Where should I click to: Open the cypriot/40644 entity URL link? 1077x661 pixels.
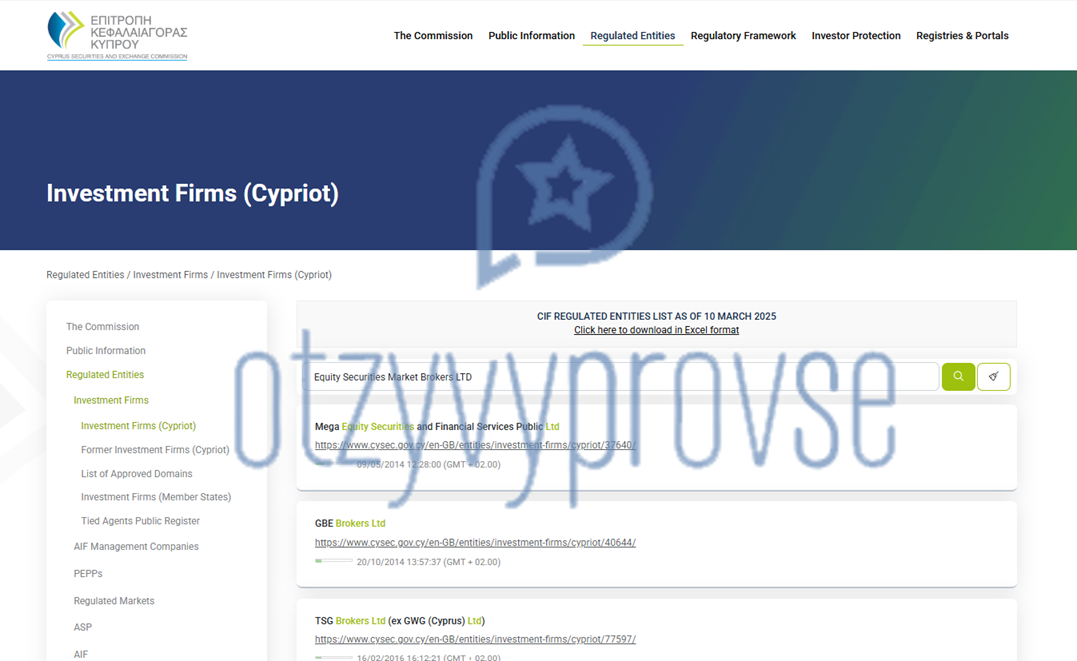pyautogui.click(x=475, y=543)
